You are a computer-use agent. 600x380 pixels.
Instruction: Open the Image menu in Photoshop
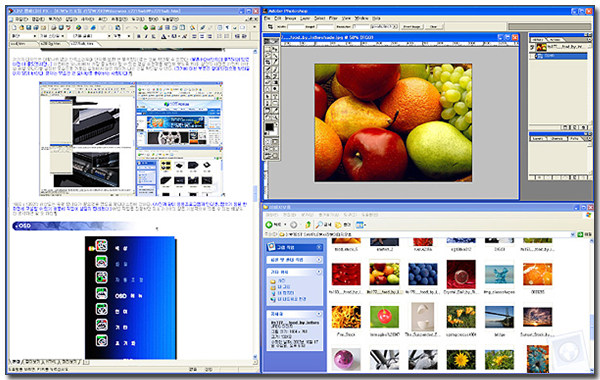290,18
